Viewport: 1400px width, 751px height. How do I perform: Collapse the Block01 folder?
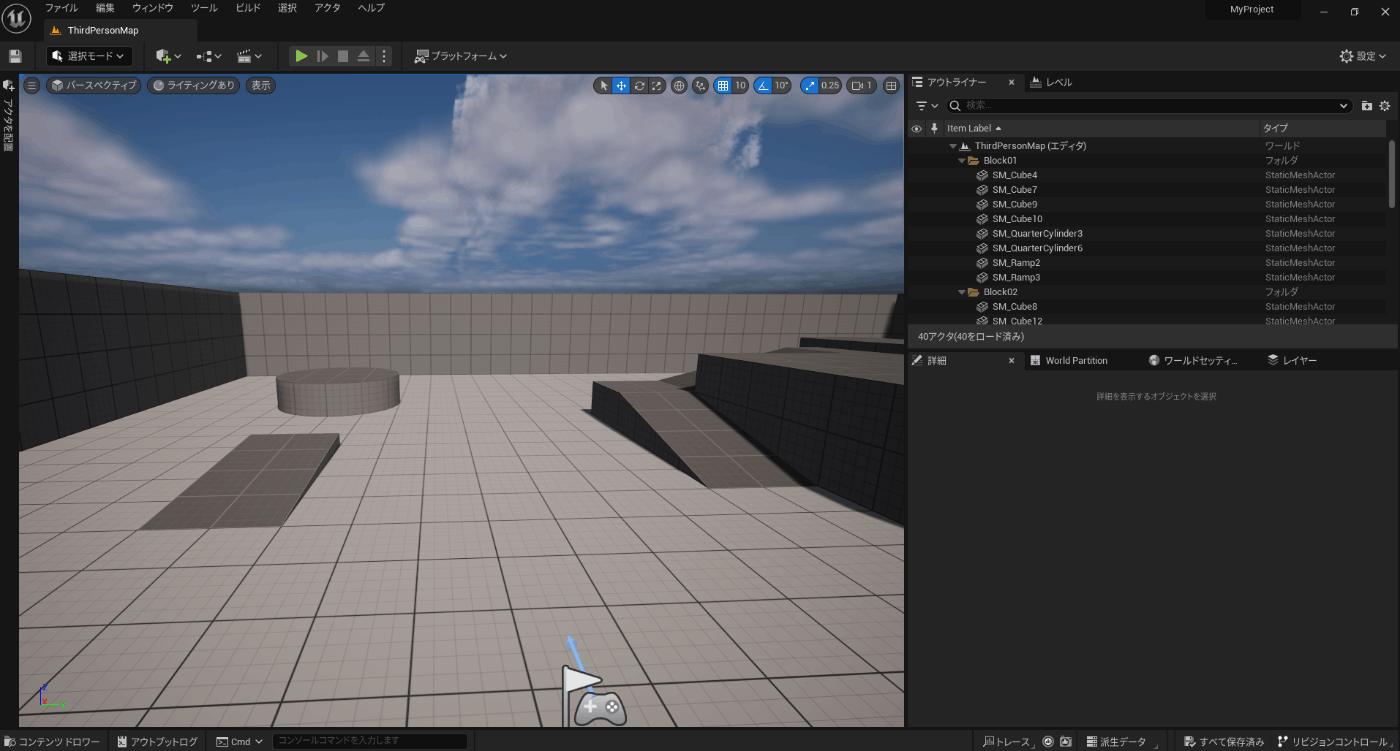point(962,160)
